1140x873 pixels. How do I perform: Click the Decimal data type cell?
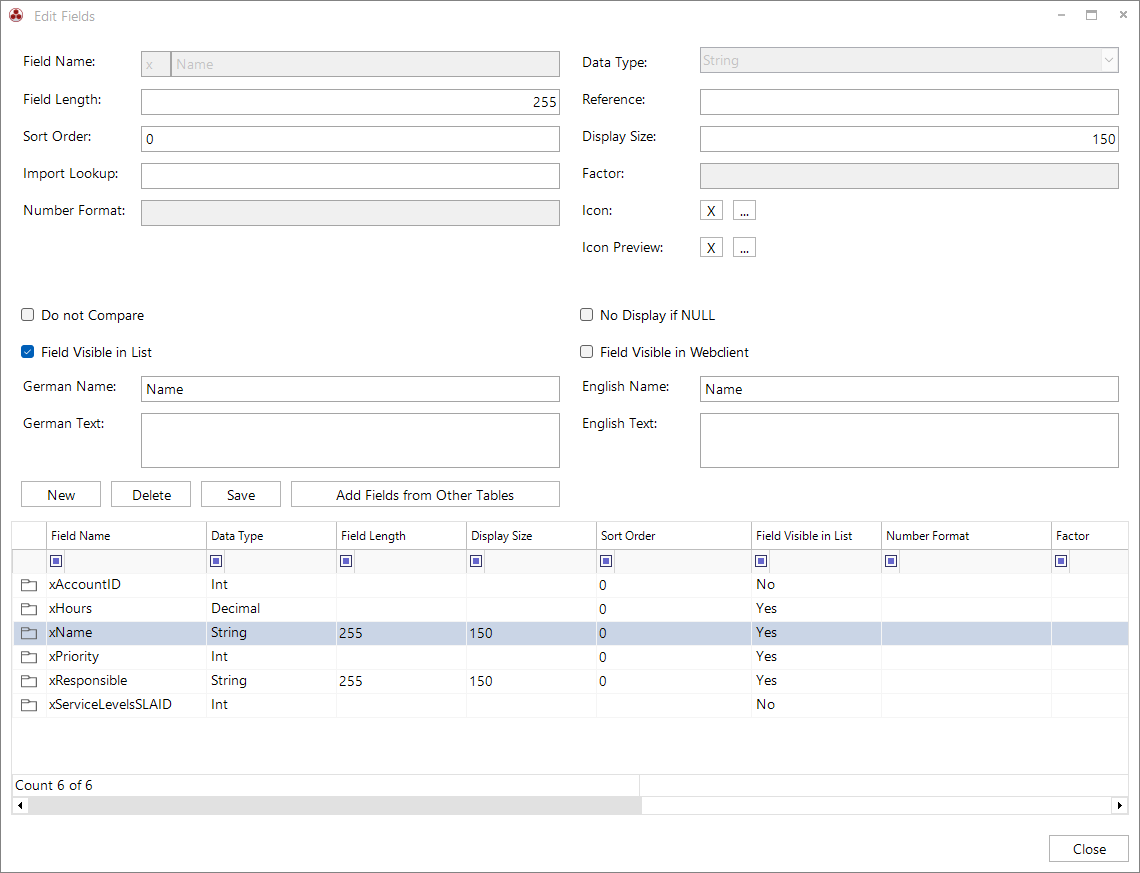[271, 608]
